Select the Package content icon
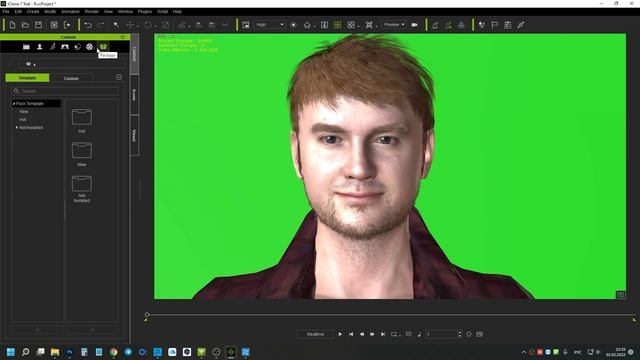Viewport: 640px width, 360px height. (103, 47)
